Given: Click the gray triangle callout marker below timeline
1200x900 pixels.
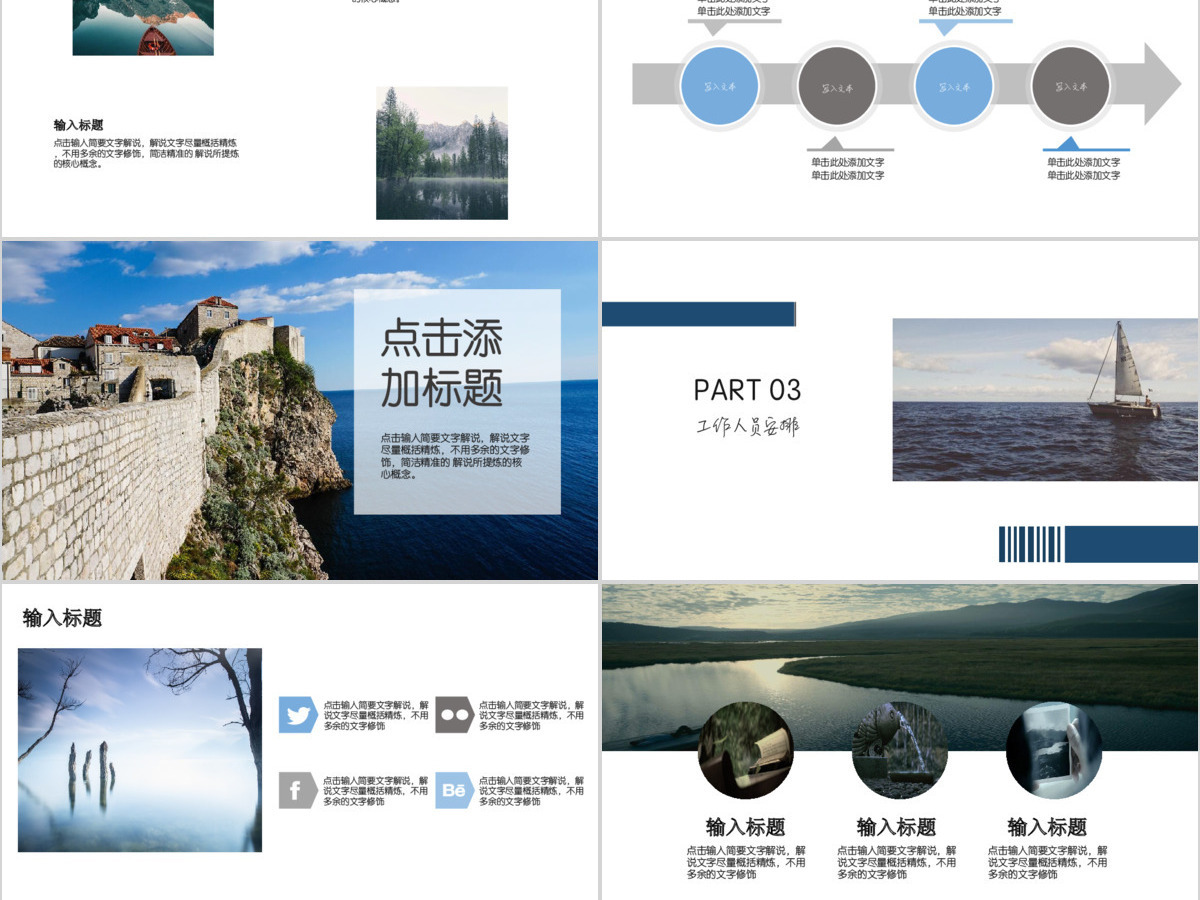Looking at the screenshot, I should (830, 143).
